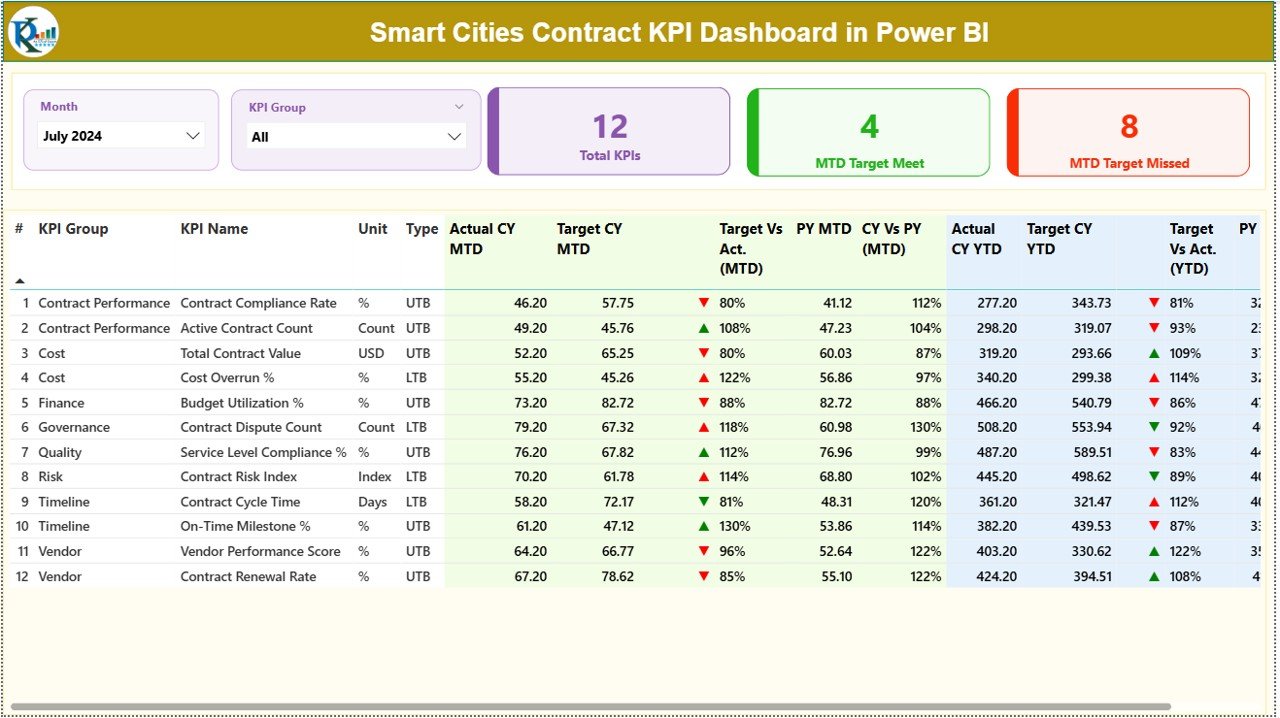This screenshot has width=1280, height=718.
Task: Click the PY MTD column header
Action: click(x=826, y=228)
